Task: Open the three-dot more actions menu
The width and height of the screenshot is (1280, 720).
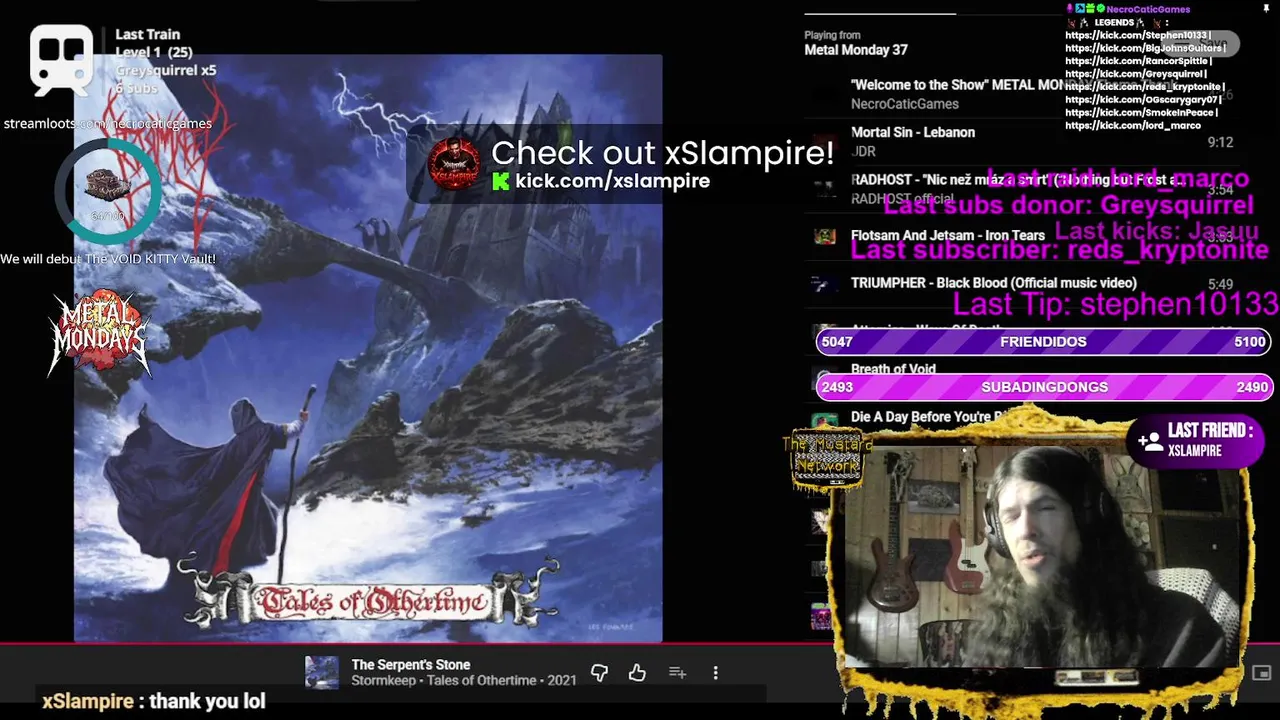Action: click(x=715, y=673)
